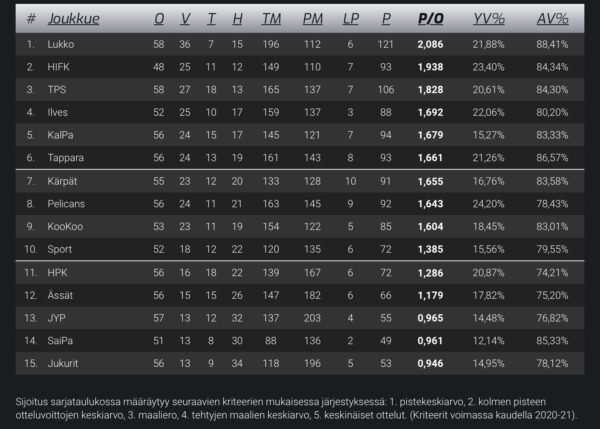This screenshot has width=600, height=429.
Task: Open the TPS team row
Action: tap(58, 90)
